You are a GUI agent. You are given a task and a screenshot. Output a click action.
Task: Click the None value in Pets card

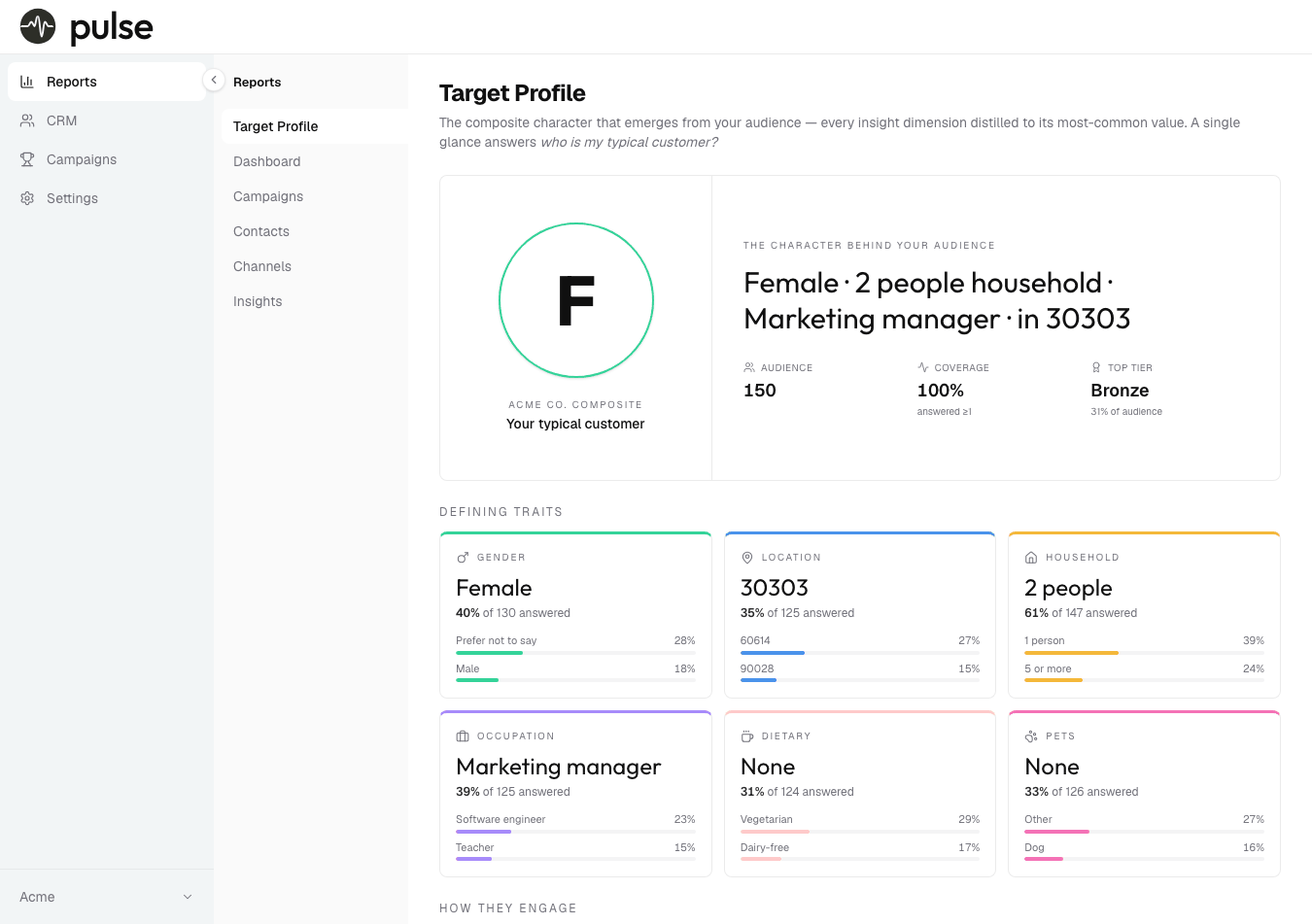[1052, 767]
